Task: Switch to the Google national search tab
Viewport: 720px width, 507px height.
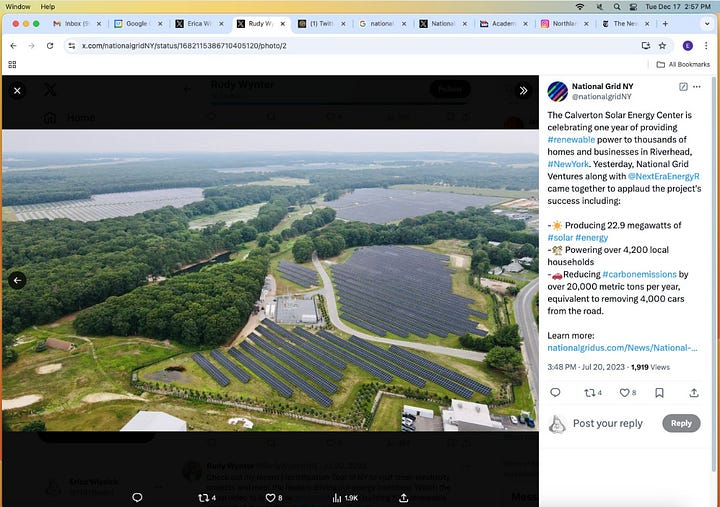Action: [382, 23]
